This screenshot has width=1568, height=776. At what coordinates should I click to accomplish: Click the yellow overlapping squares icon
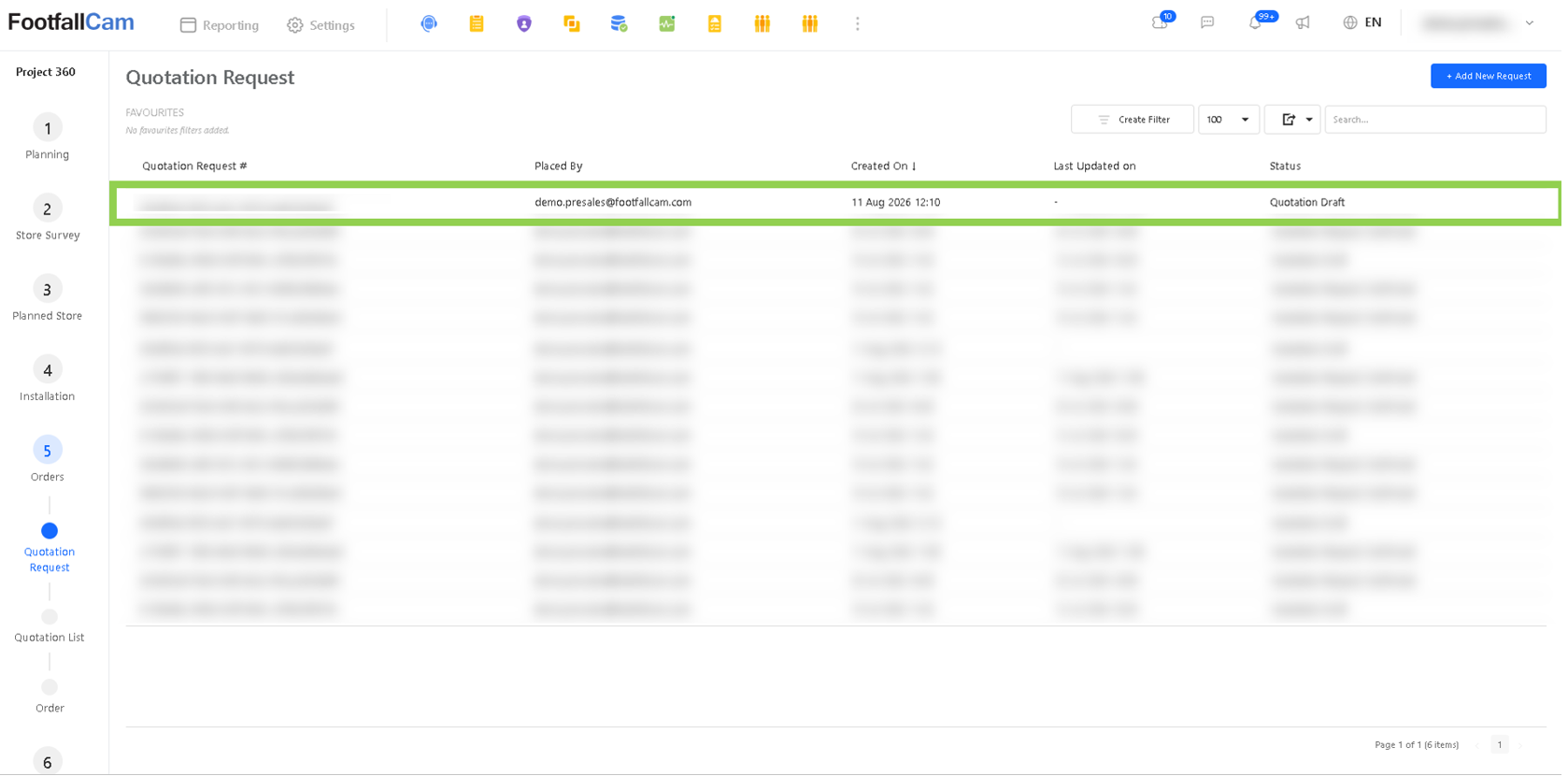(x=572, y=23)
